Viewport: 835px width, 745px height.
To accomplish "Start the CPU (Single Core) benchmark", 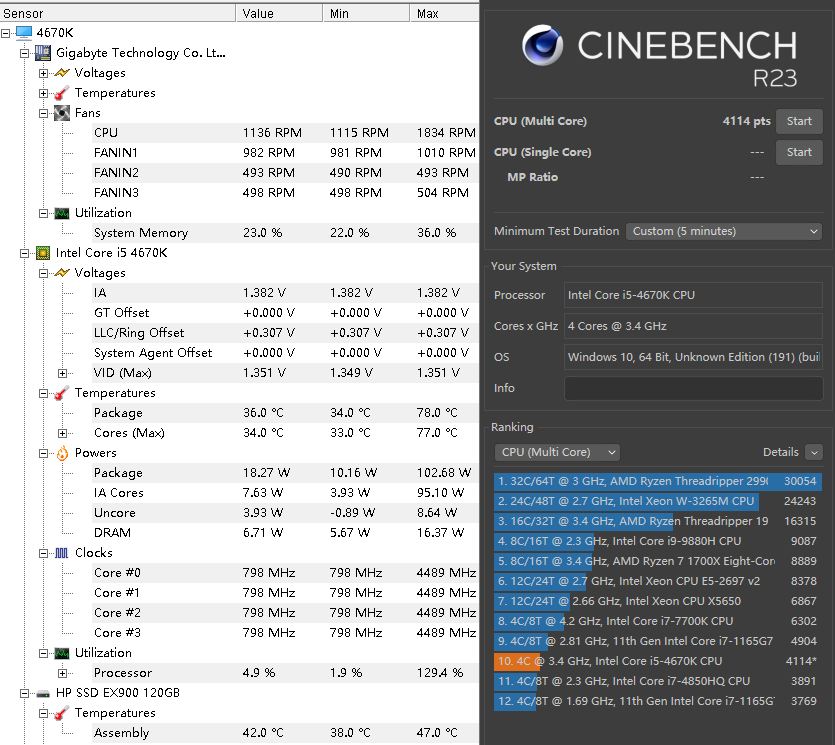I will (799, 152).
